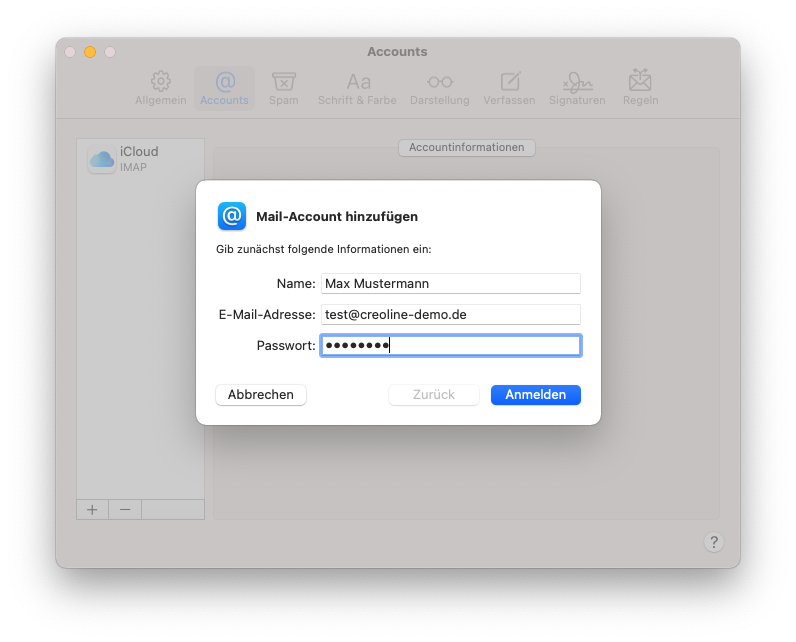Sign in with the Anmelden button
The height and width of the screenshot is (642, 796).
(x=536, y=395)
